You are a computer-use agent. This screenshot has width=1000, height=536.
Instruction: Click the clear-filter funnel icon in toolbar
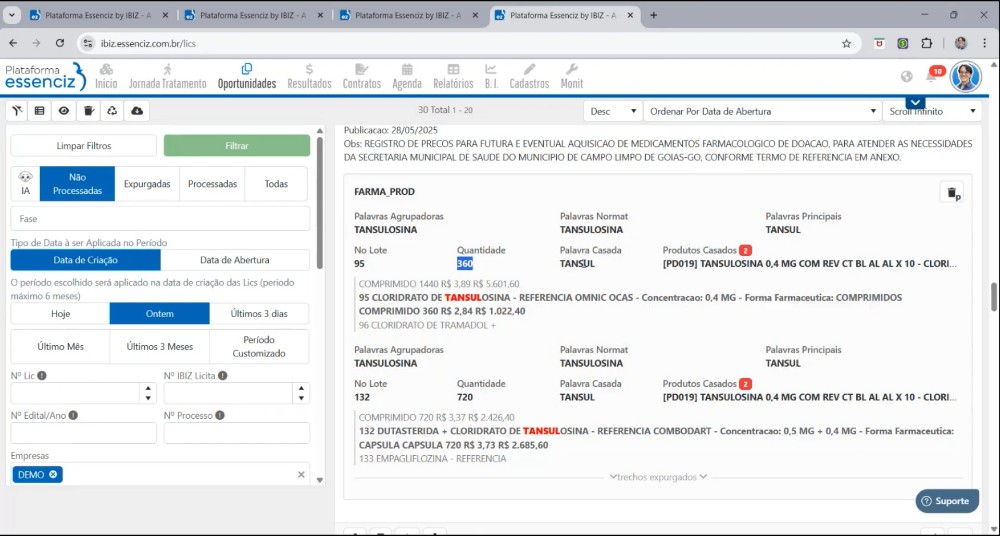(17, 111)
